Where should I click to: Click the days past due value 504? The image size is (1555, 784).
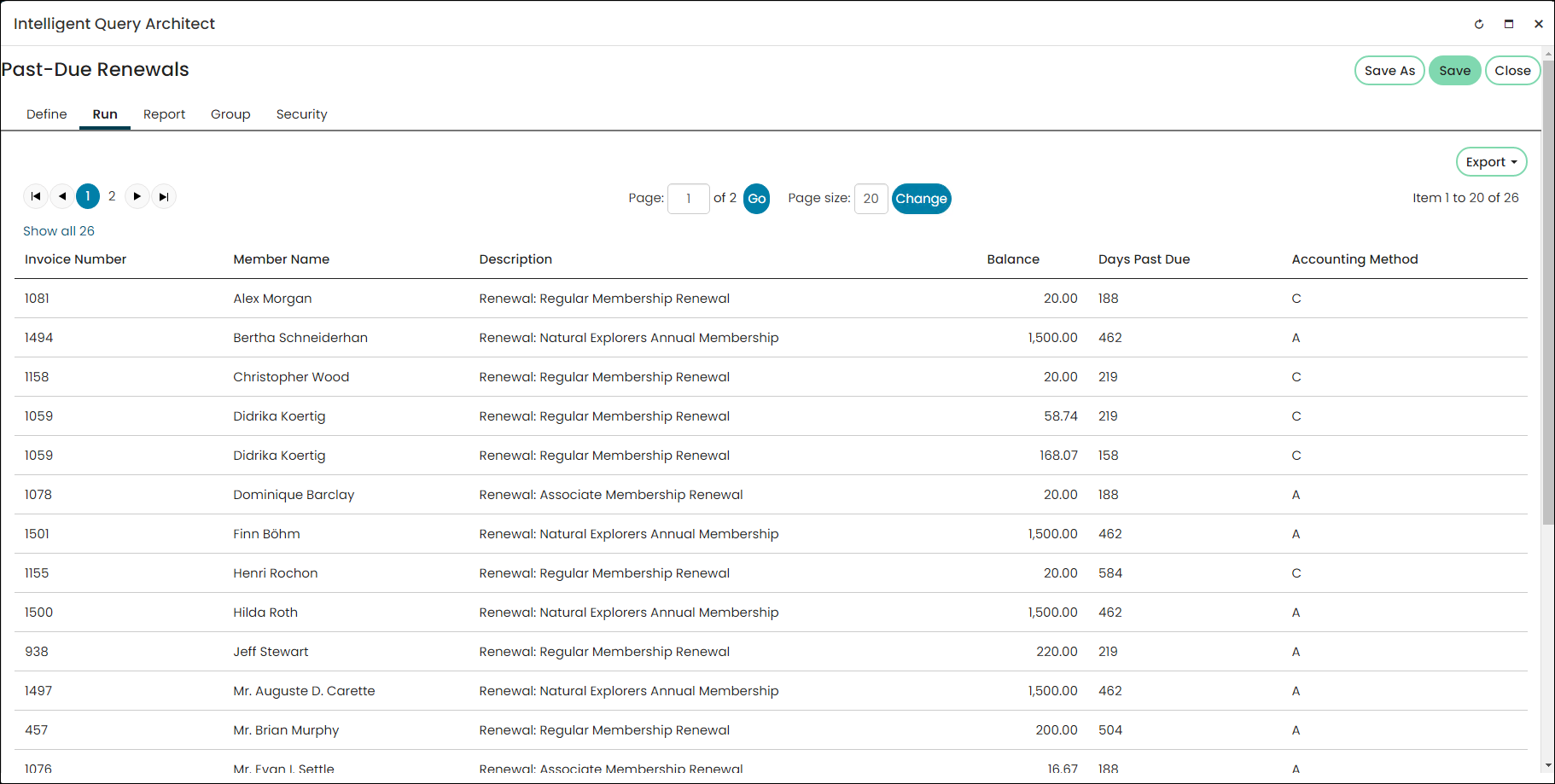(1110, 730)
